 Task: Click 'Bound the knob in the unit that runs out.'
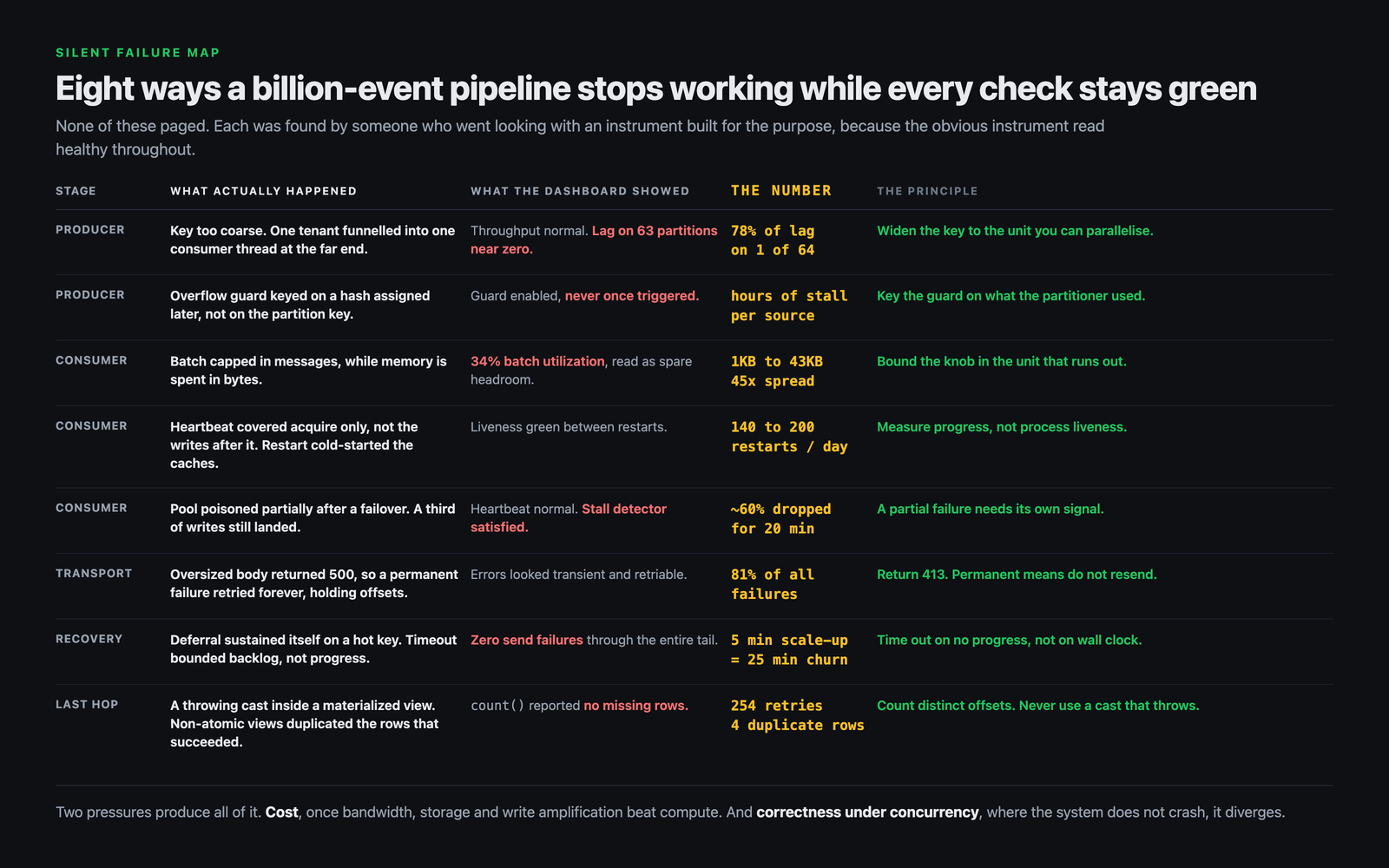tap(1002, 361)
